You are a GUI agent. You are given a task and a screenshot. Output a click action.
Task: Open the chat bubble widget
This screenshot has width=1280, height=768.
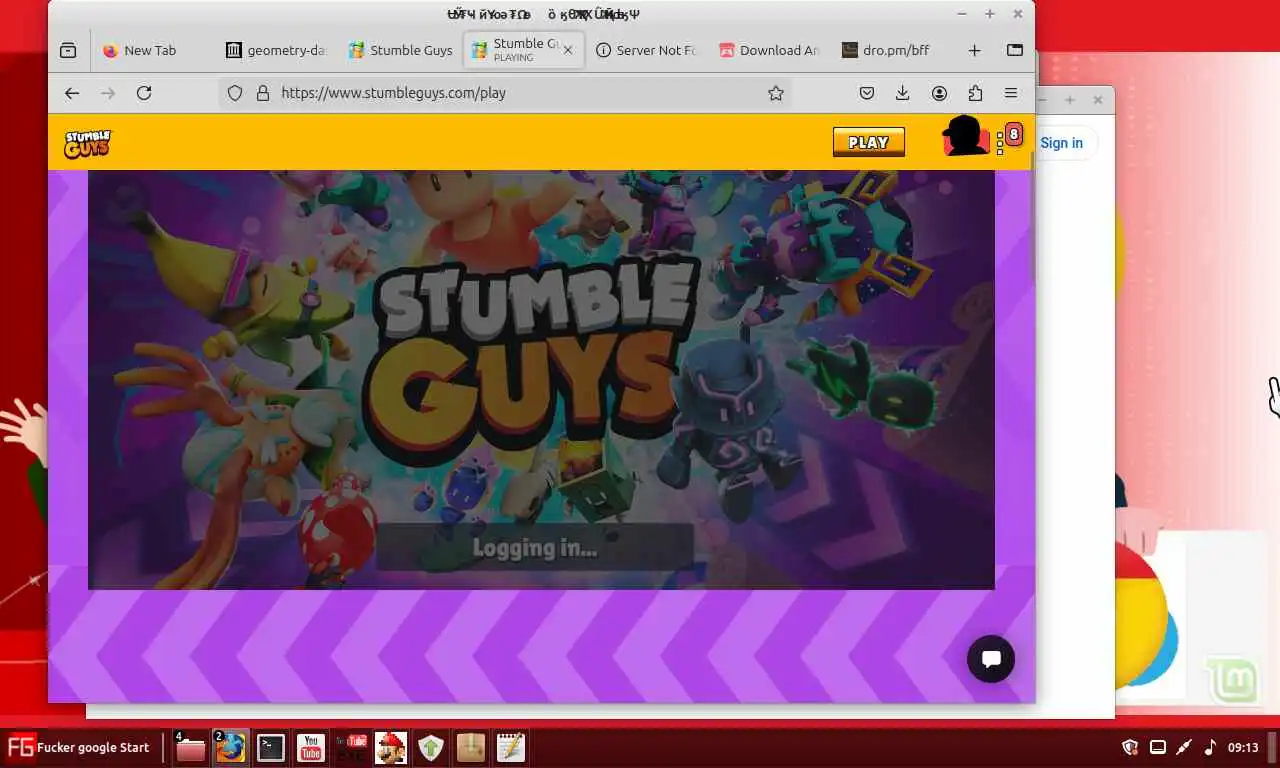[x=991, y=659]
